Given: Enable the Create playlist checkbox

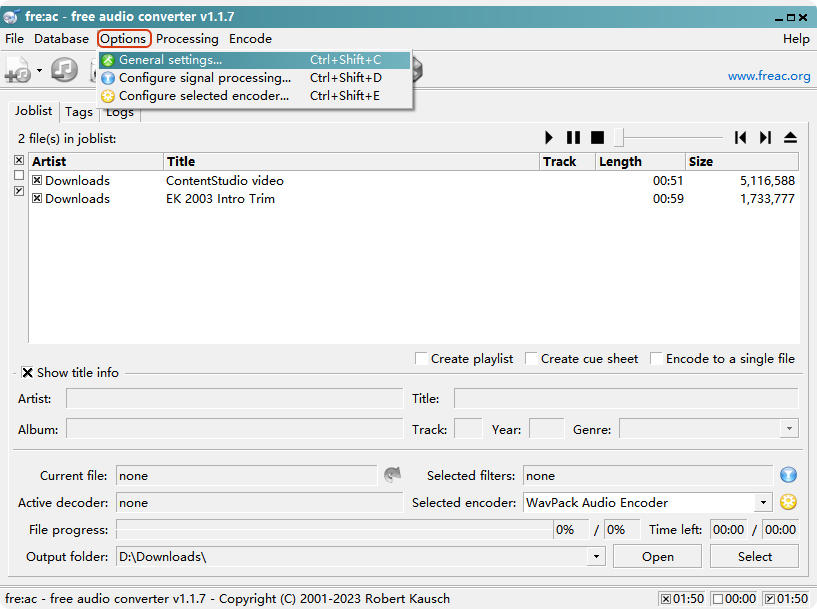Looking at the screenshot, I should pos(422,359).
